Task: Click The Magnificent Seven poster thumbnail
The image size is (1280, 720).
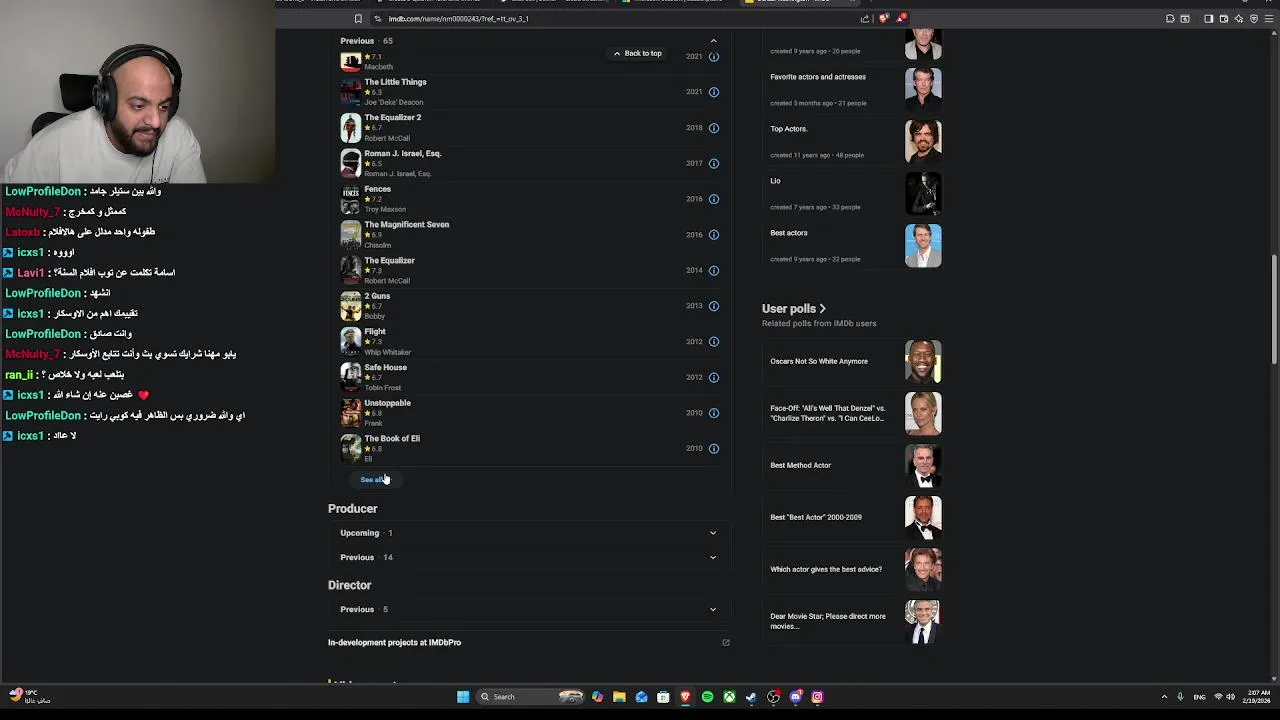Action: (350, 234)
